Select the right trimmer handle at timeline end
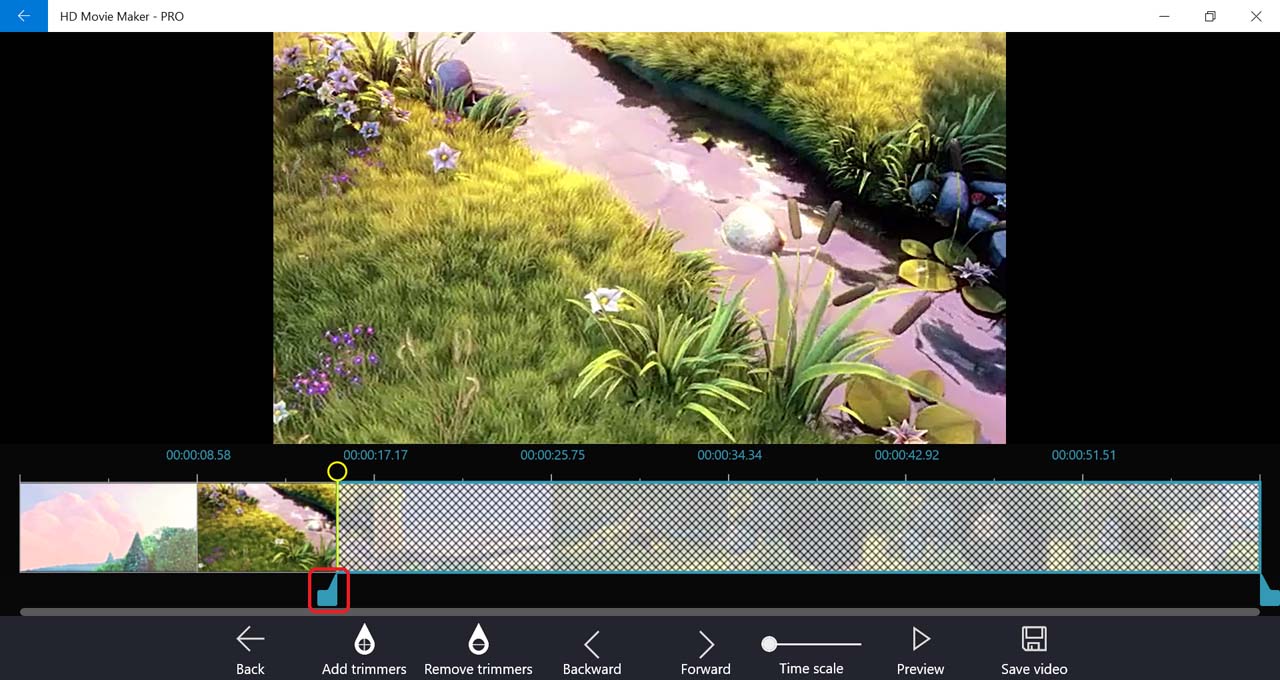The height and width of the screenshot is (680, 1280). click(1269, 592)
